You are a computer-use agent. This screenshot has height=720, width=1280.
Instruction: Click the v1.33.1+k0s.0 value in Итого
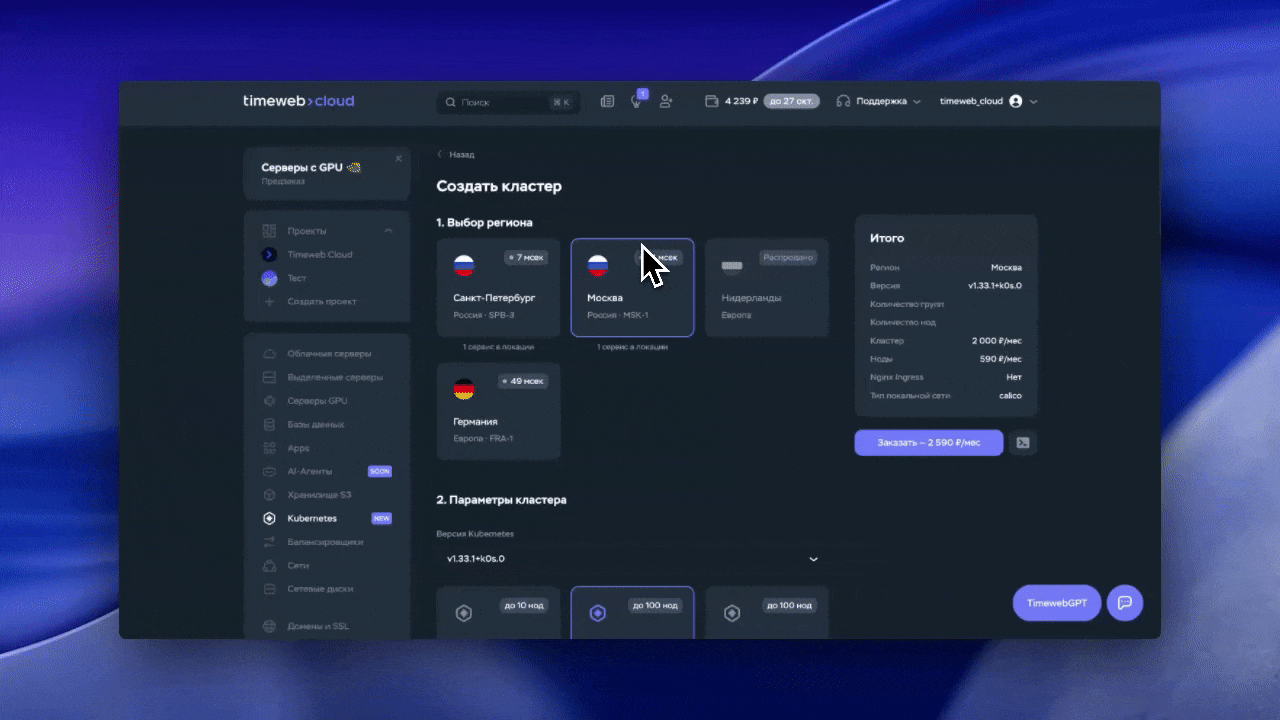(995, 286)
